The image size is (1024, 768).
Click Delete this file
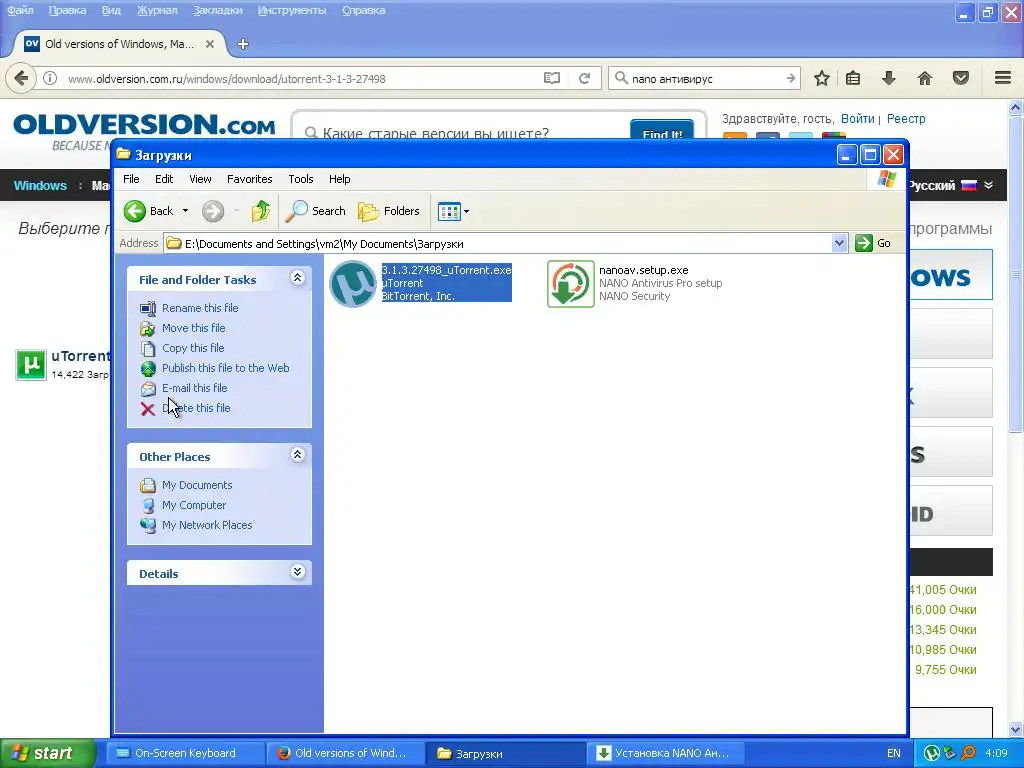pyautogui.click(x=196, y=408)
